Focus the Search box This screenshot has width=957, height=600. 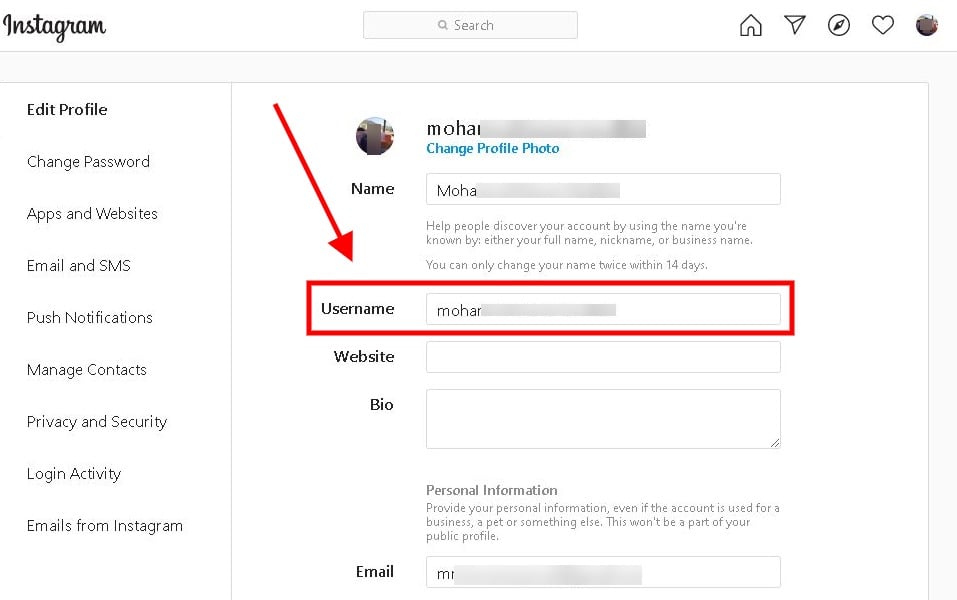point(470,26)
